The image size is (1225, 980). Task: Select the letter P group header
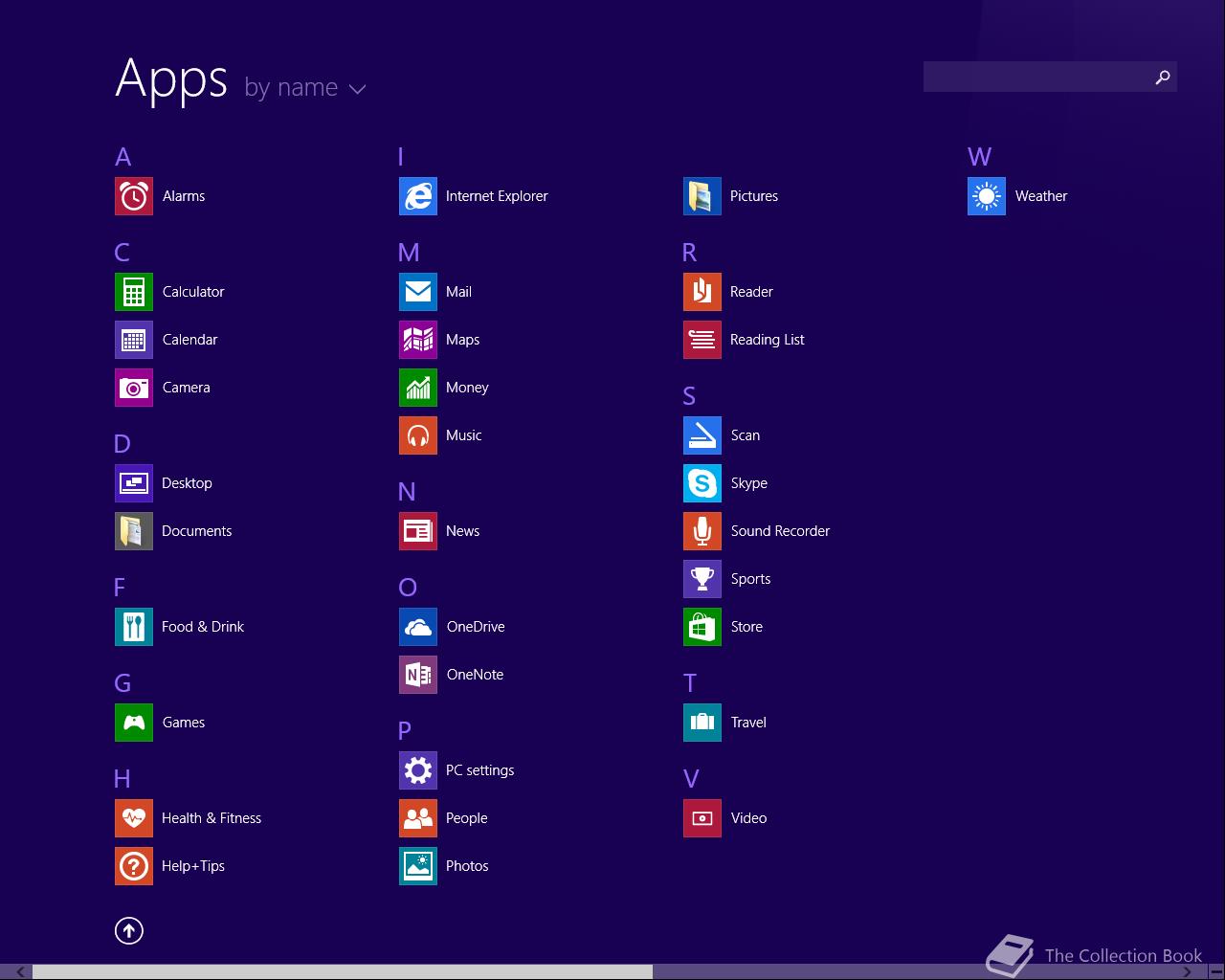click(x=404, y=731)
